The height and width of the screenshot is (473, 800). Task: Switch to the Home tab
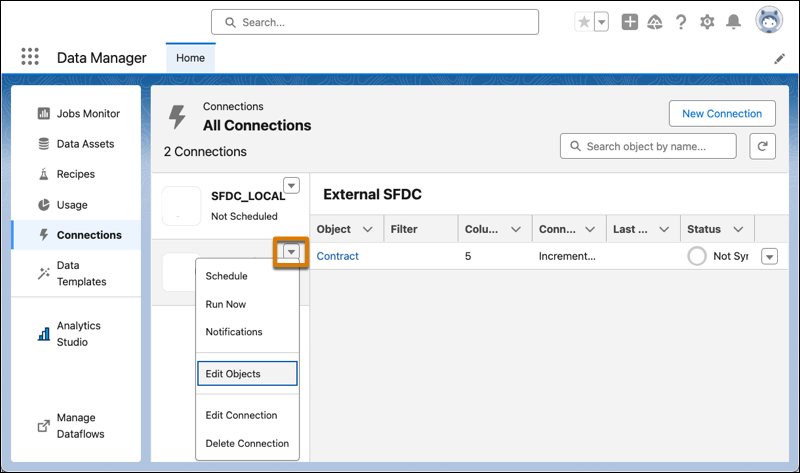(190, 58)
